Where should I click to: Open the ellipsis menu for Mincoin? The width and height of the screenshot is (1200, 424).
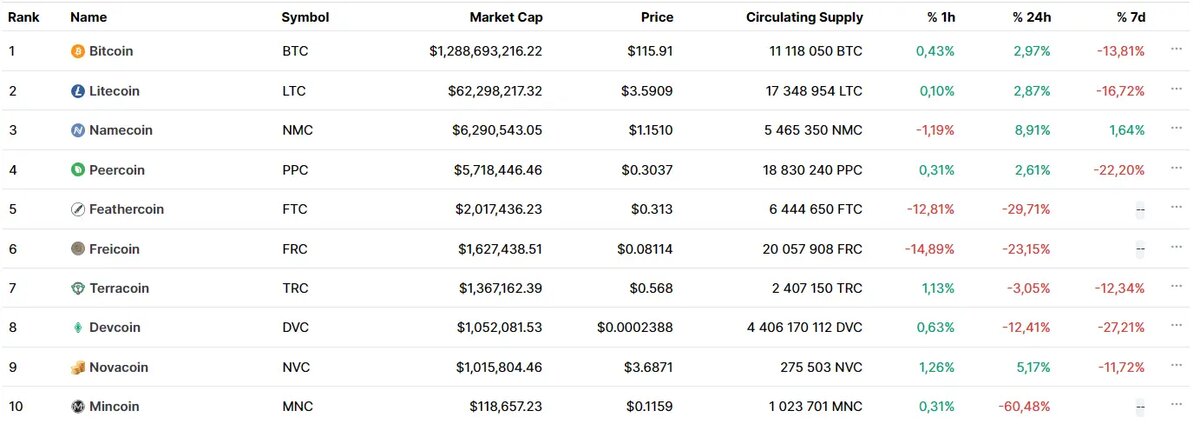coord(1176,407)
